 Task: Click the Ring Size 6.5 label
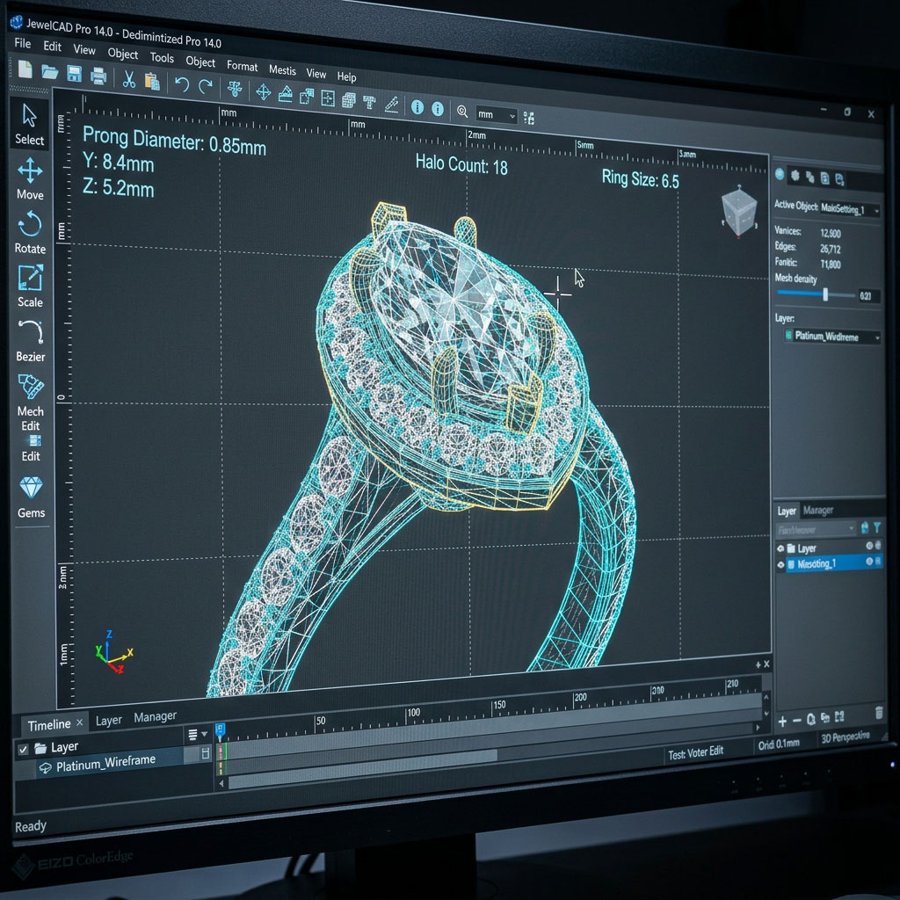640,179
